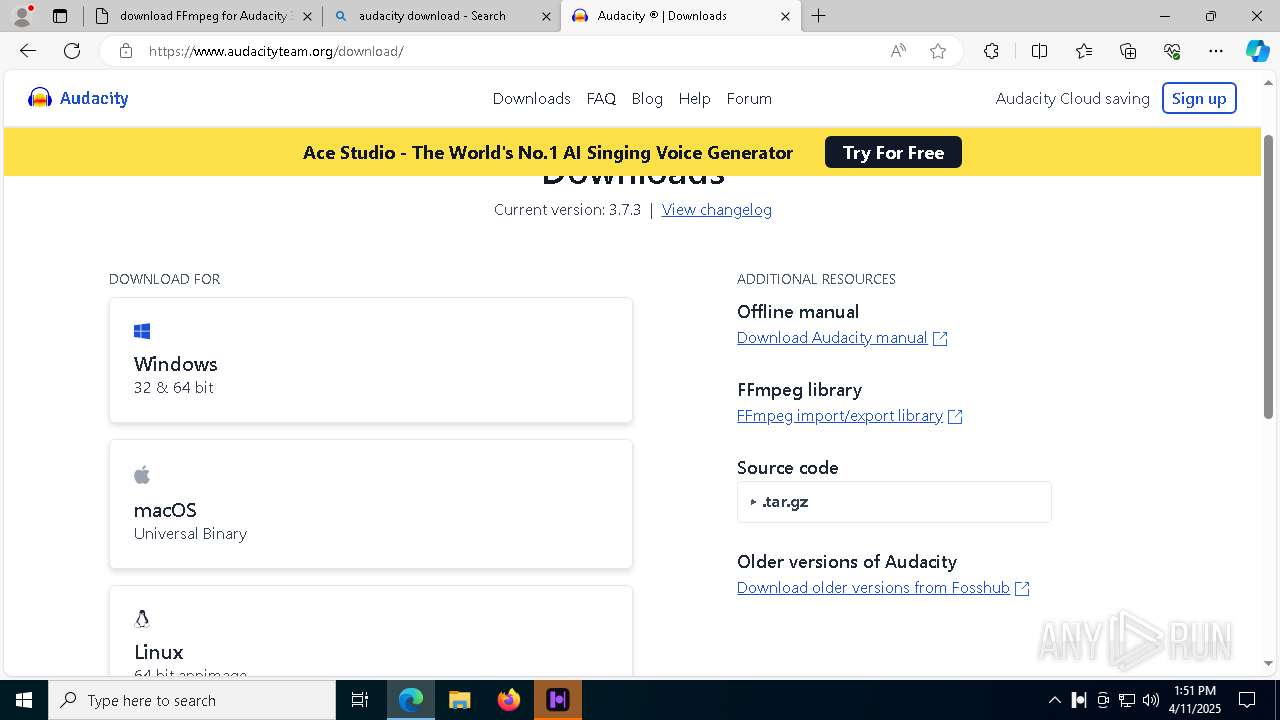Open the Blog nav menu item

647,98
